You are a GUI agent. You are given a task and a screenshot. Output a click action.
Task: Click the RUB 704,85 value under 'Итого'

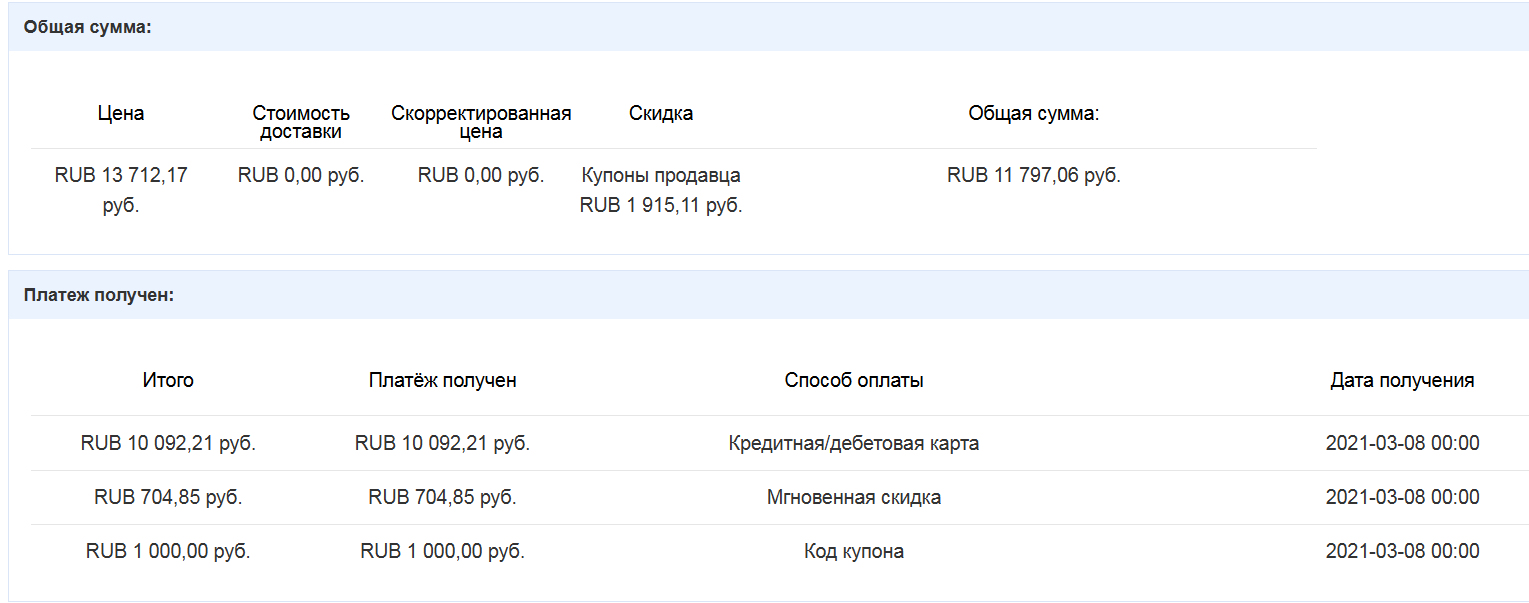168,497
